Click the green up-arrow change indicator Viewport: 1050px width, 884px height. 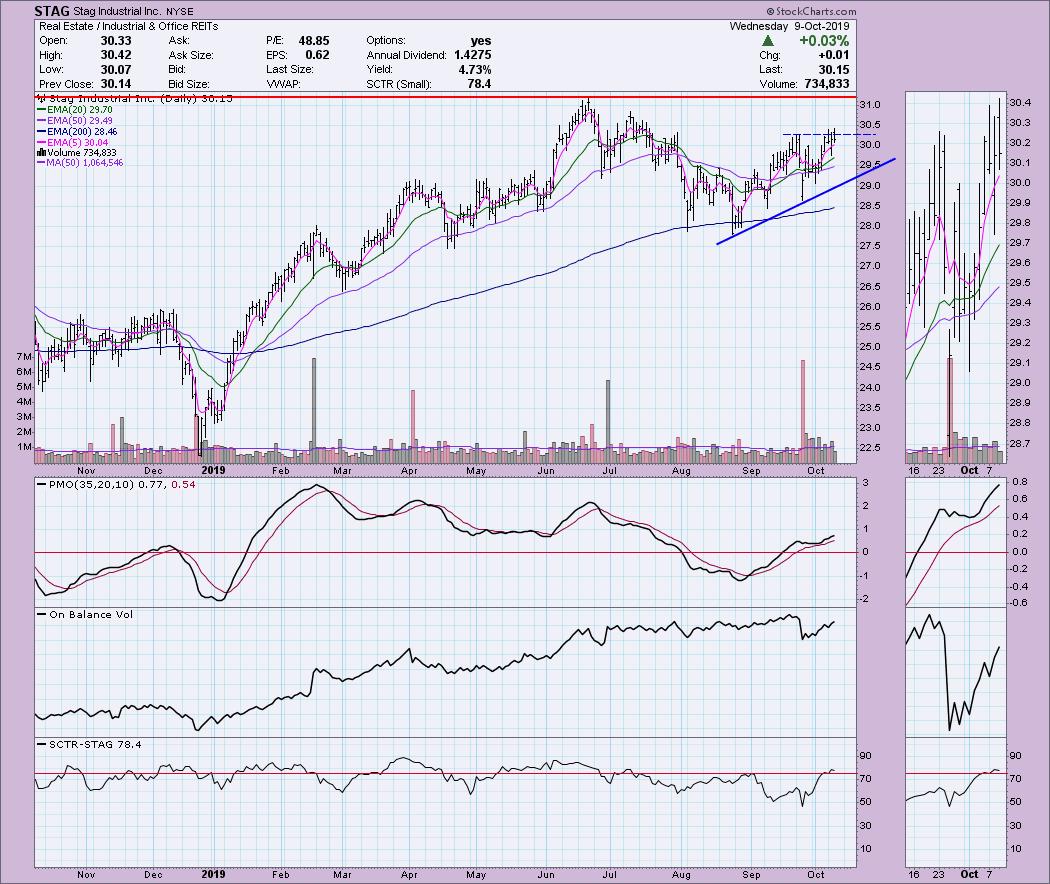coord(768,41)
